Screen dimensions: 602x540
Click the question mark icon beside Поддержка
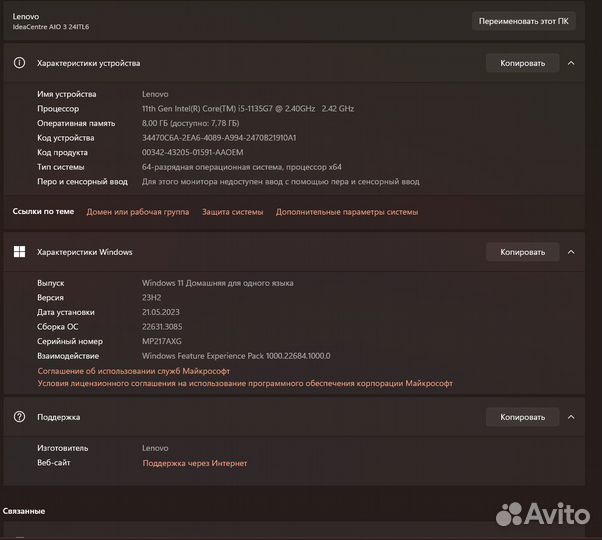(19, 417)
